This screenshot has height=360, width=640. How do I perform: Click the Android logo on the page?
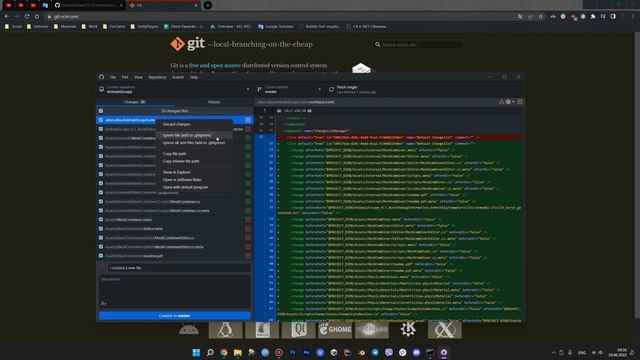(189, 329)
